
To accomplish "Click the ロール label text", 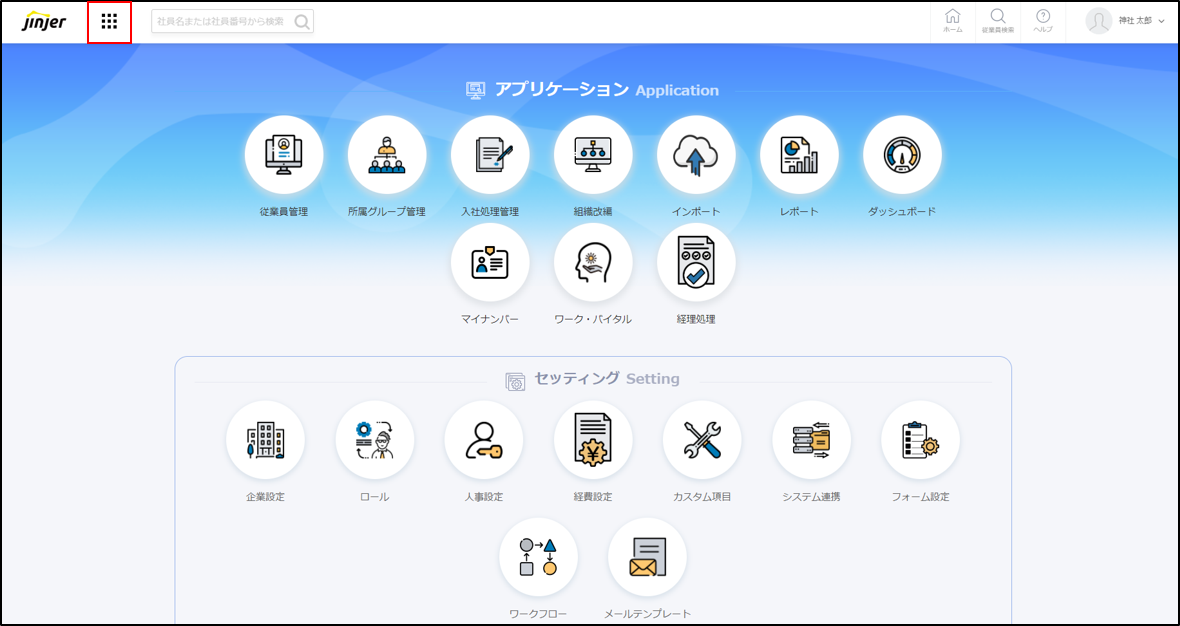I will point(375,497).
